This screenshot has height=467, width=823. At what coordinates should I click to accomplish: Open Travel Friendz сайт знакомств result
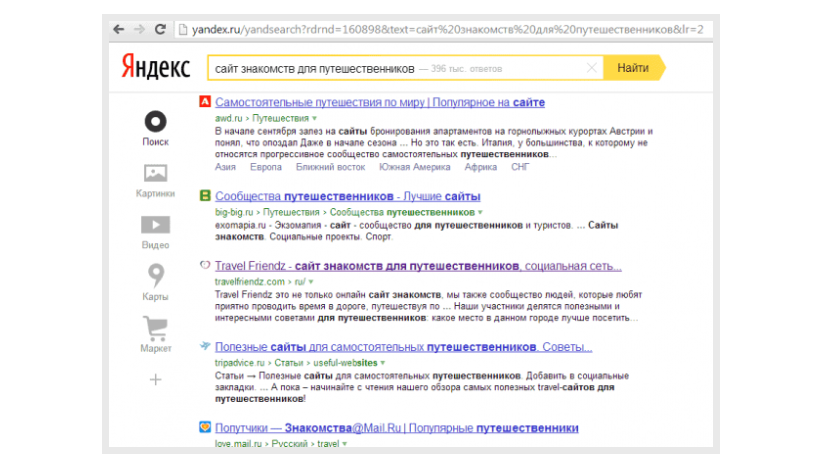pos(418,266)
